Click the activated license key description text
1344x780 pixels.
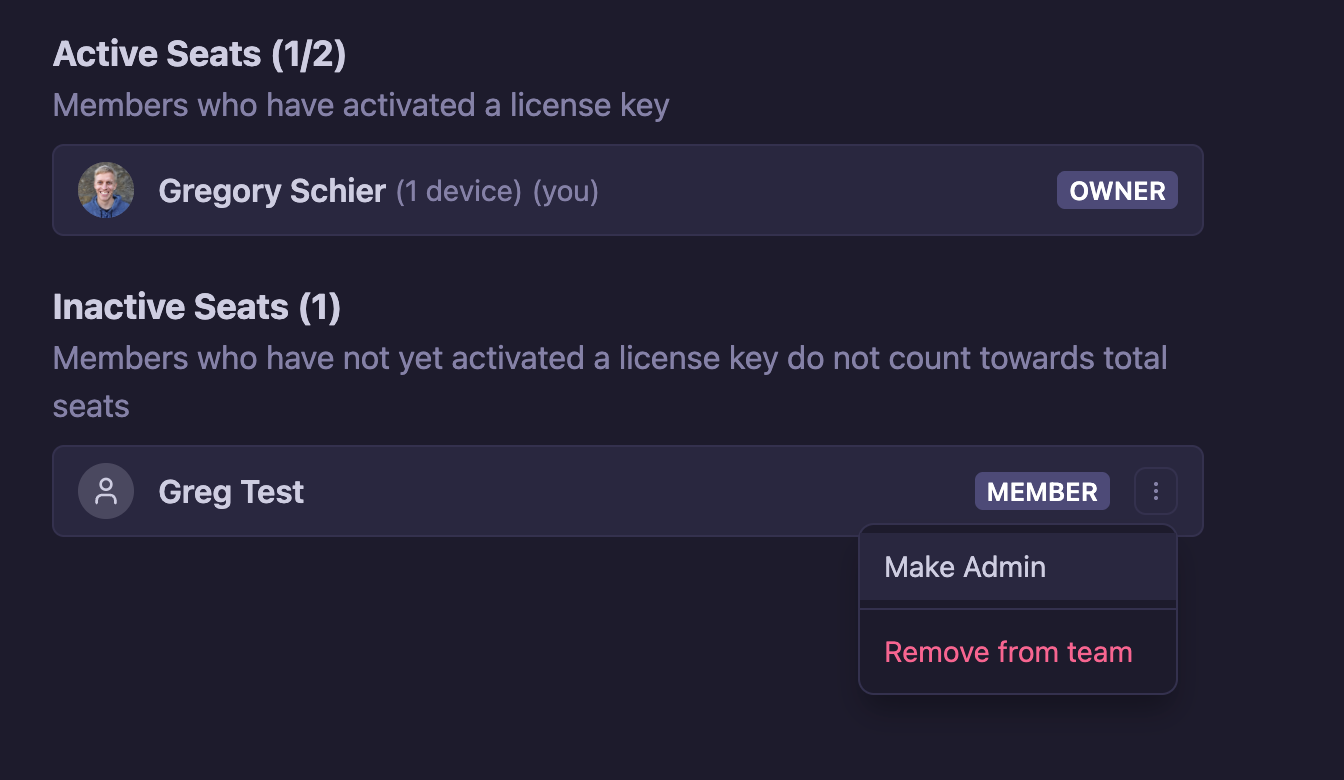(361, 105)
